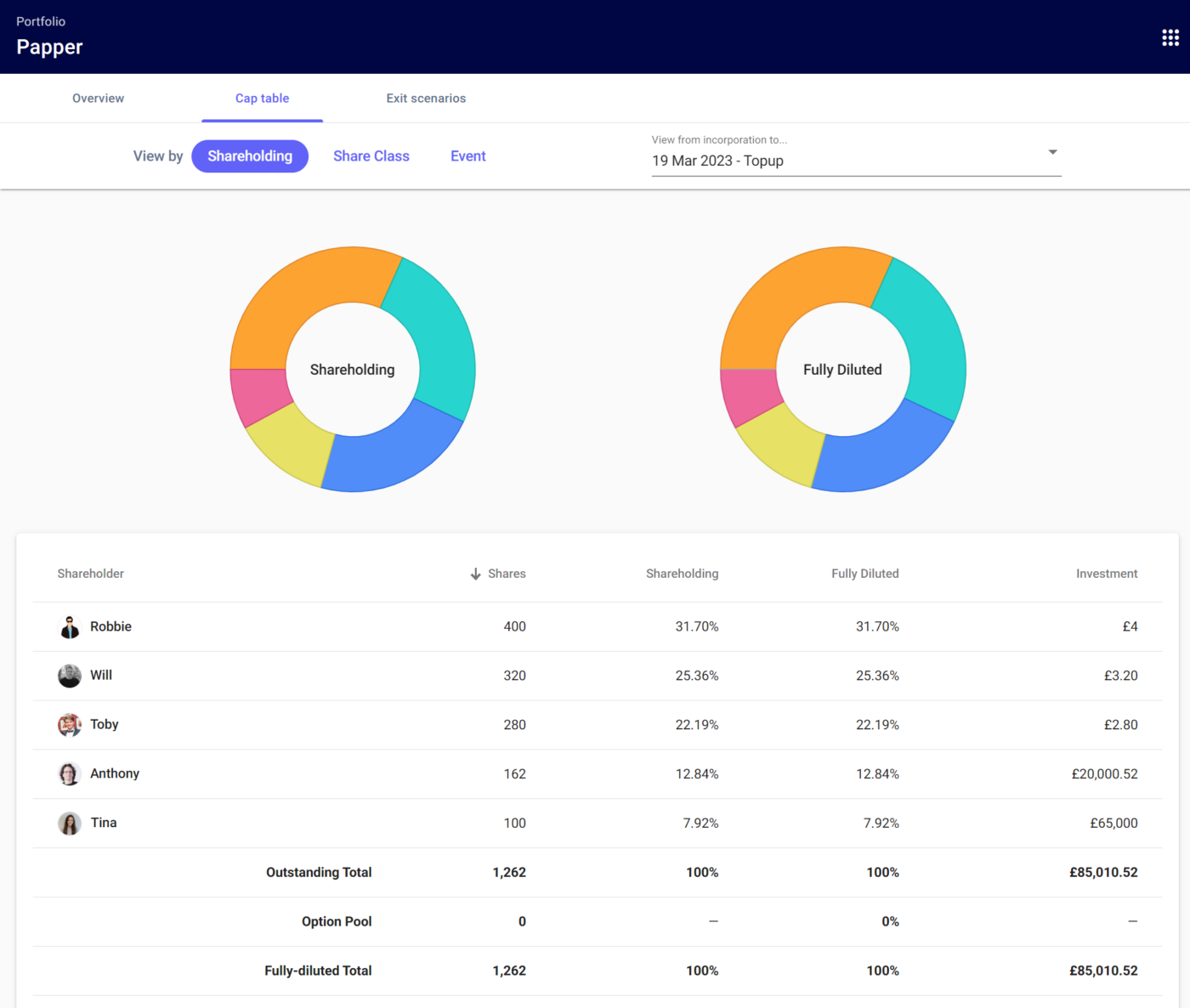The image size is (1190, 1008).
Task: Click Tina's £65,000 investment
Action: (1113, 824)
